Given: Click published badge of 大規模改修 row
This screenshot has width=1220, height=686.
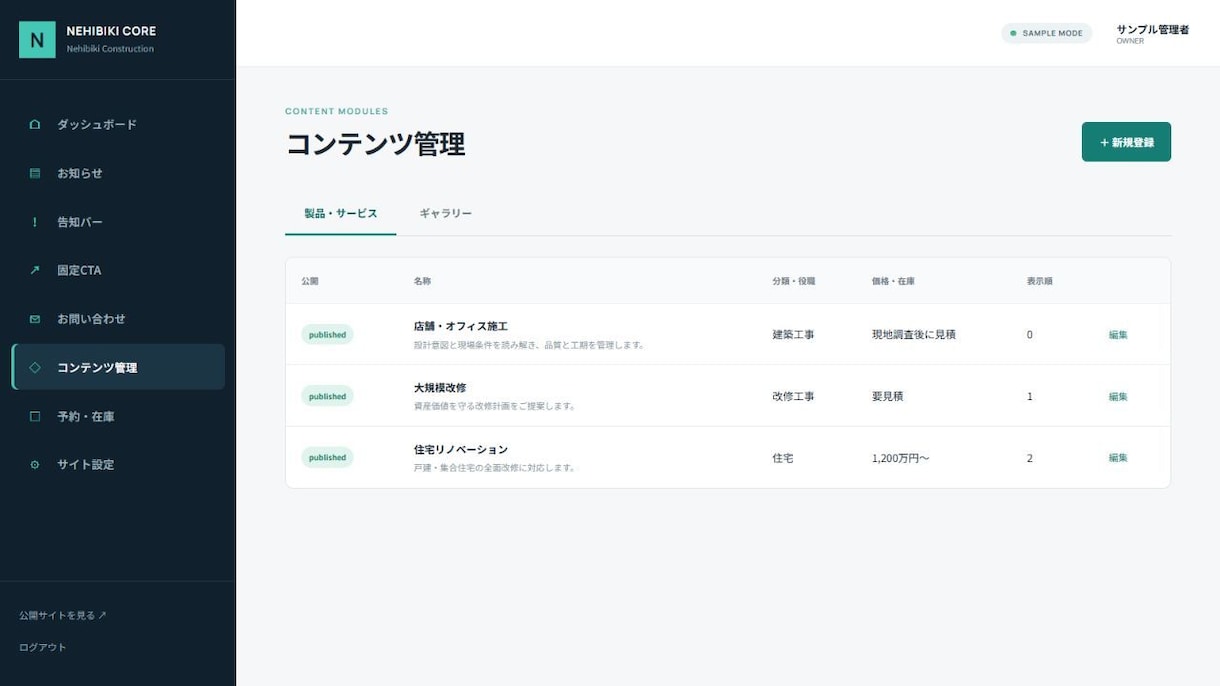Looking at the screenshot, I should pos(327,397).
